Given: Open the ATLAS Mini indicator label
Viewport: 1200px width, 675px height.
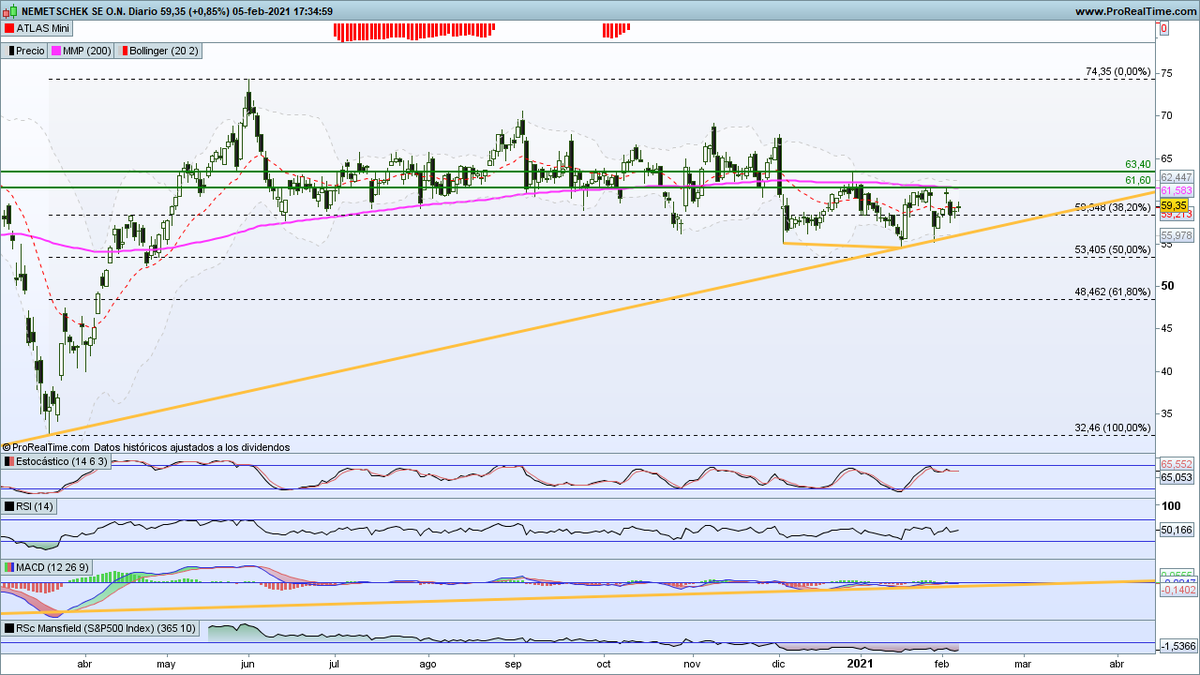Looking at the screenshot, I should (43, 29).
